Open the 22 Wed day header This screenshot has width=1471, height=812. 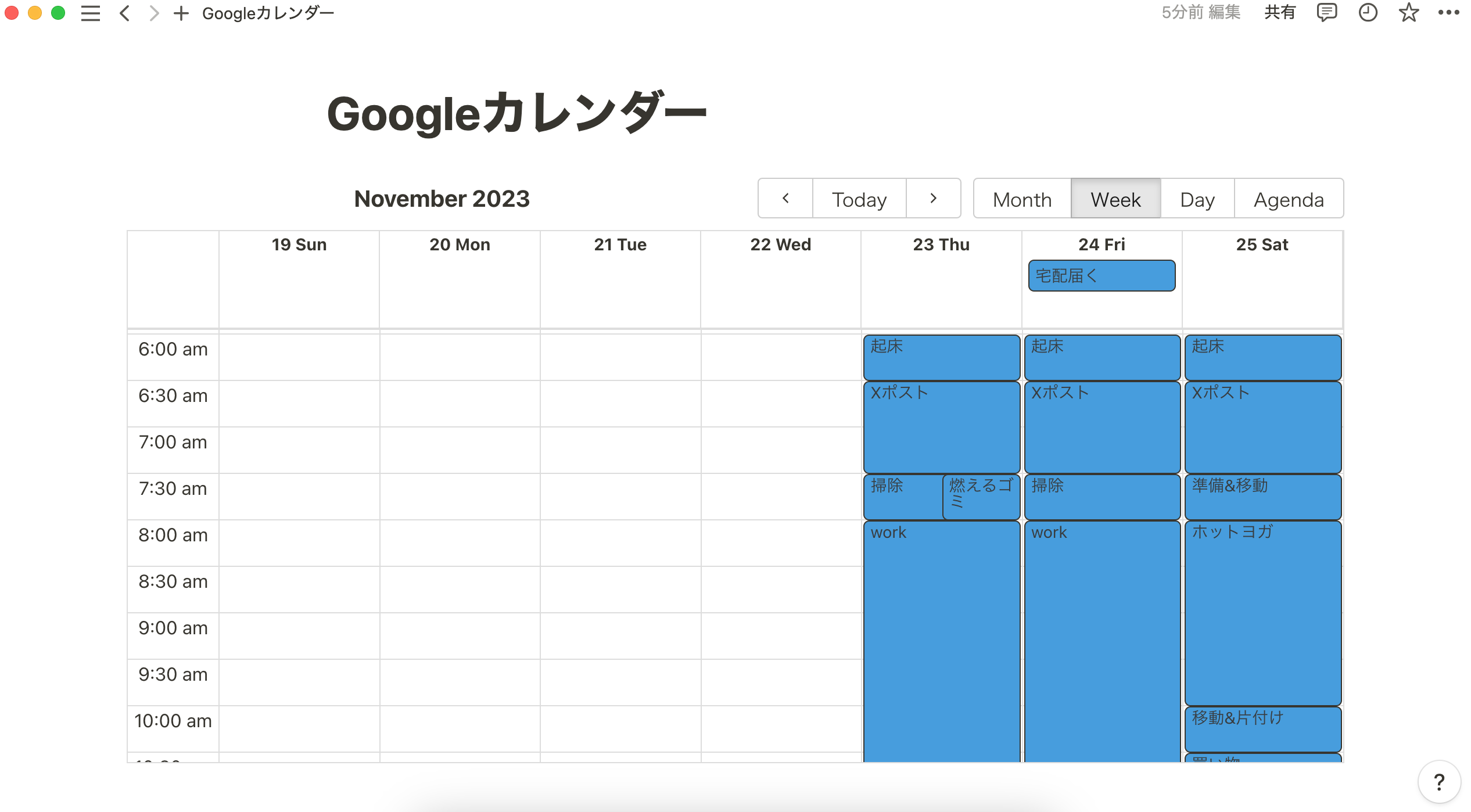coord(781,245)
